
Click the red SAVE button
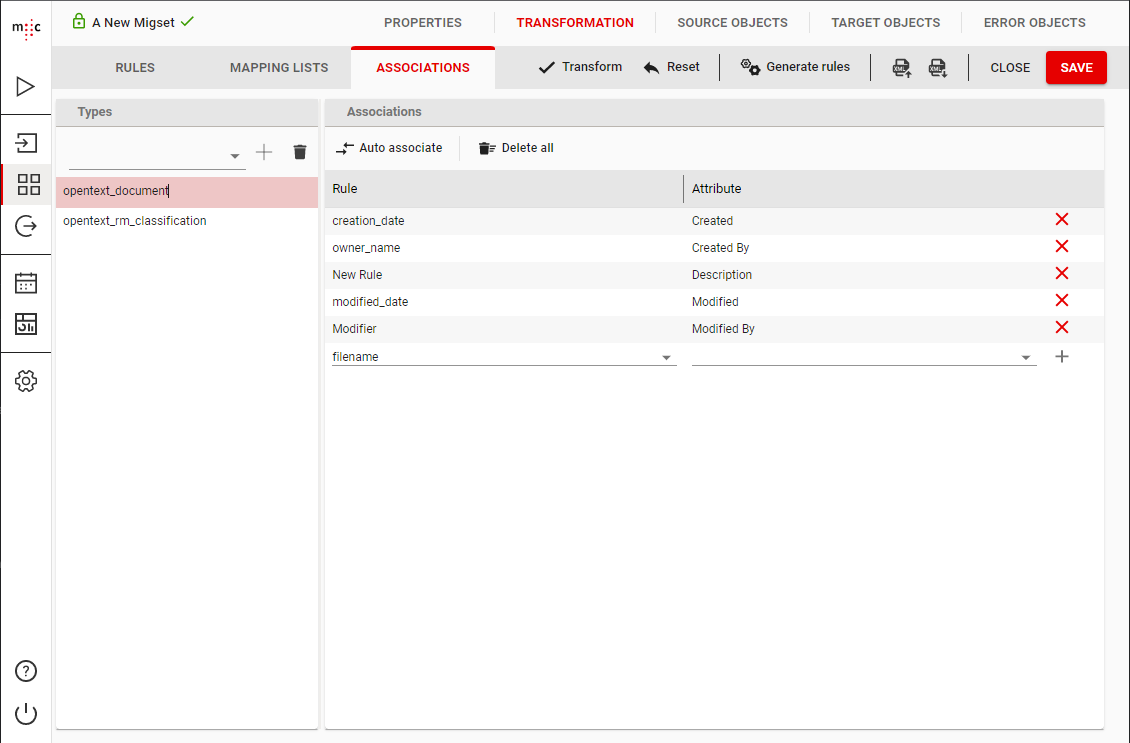click(x=1076, y=68)
